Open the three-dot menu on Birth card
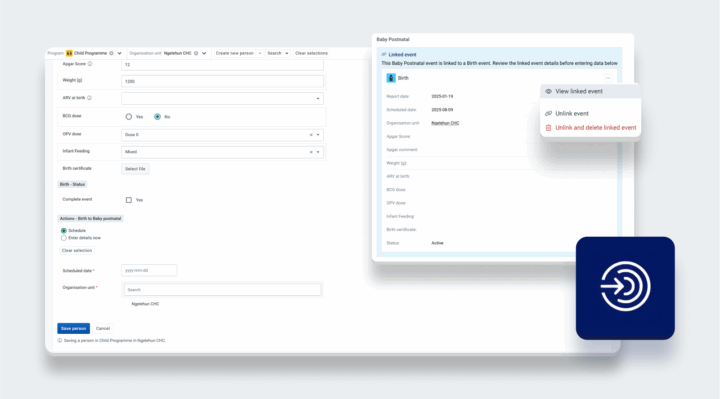Image resolution: width=720 pixels, height=399 pixels. pos(608,78)
